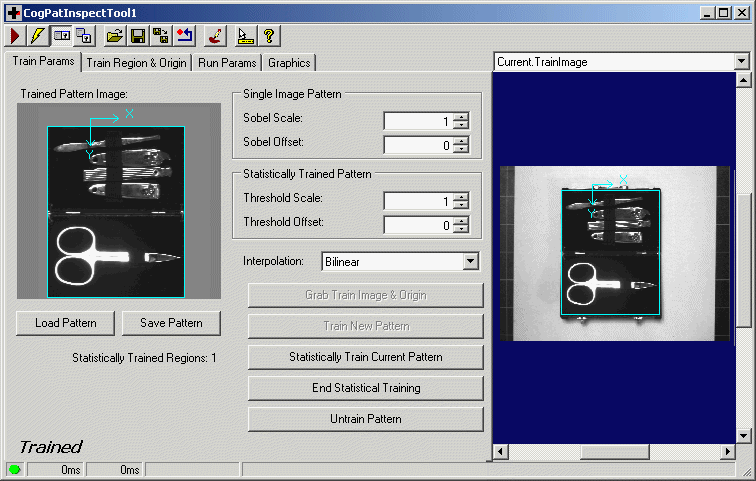Click the vertical scrollbar thumb in display
756x481 pixels.
click(743, 260)
